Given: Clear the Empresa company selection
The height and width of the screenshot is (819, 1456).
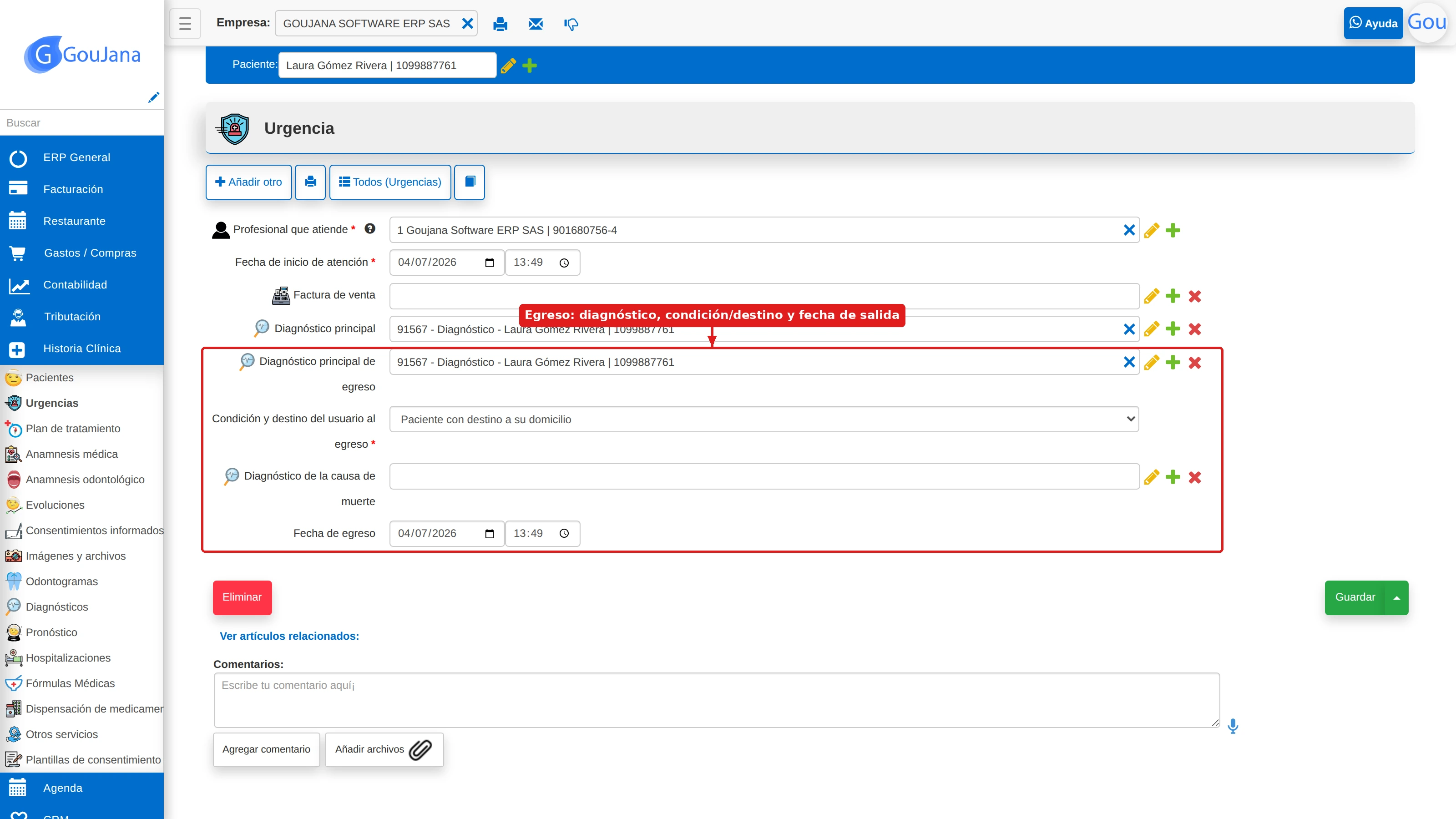Looking at the screenshot, I should tap(467, 24).
